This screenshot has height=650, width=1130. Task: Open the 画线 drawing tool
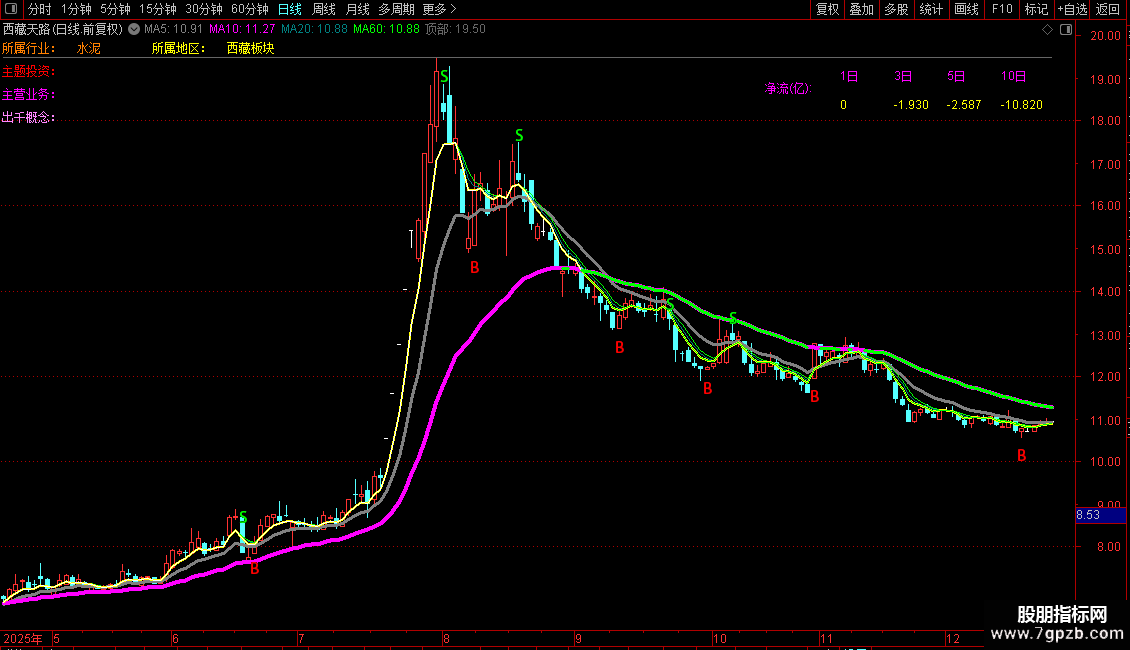coord(966,9)
